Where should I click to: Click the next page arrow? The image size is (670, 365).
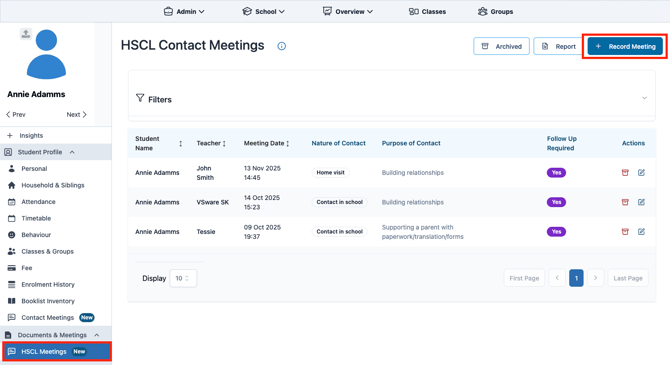coord(595,278)
